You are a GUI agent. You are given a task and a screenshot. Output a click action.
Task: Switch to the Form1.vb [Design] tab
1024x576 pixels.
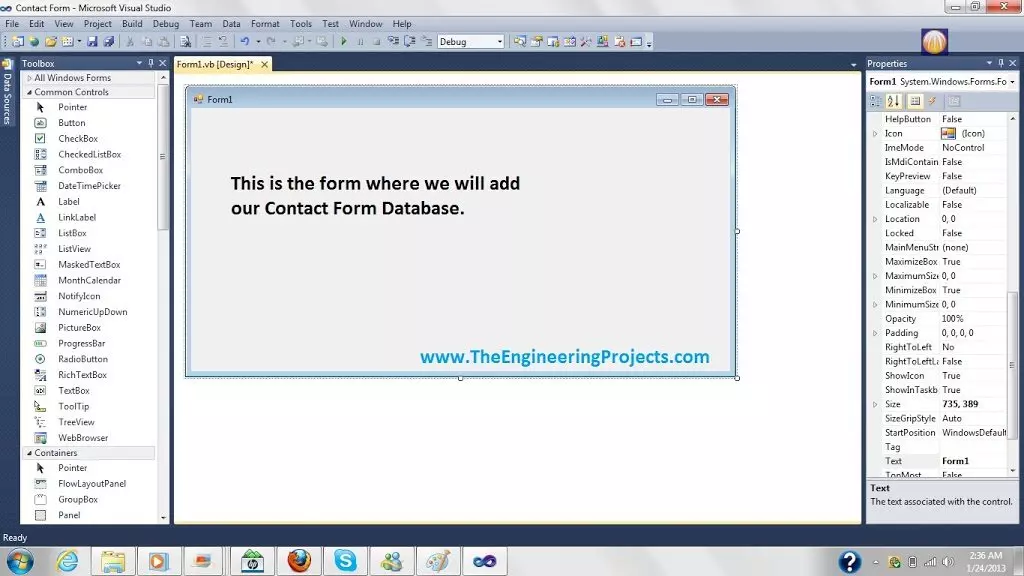(x=213, y=62)
